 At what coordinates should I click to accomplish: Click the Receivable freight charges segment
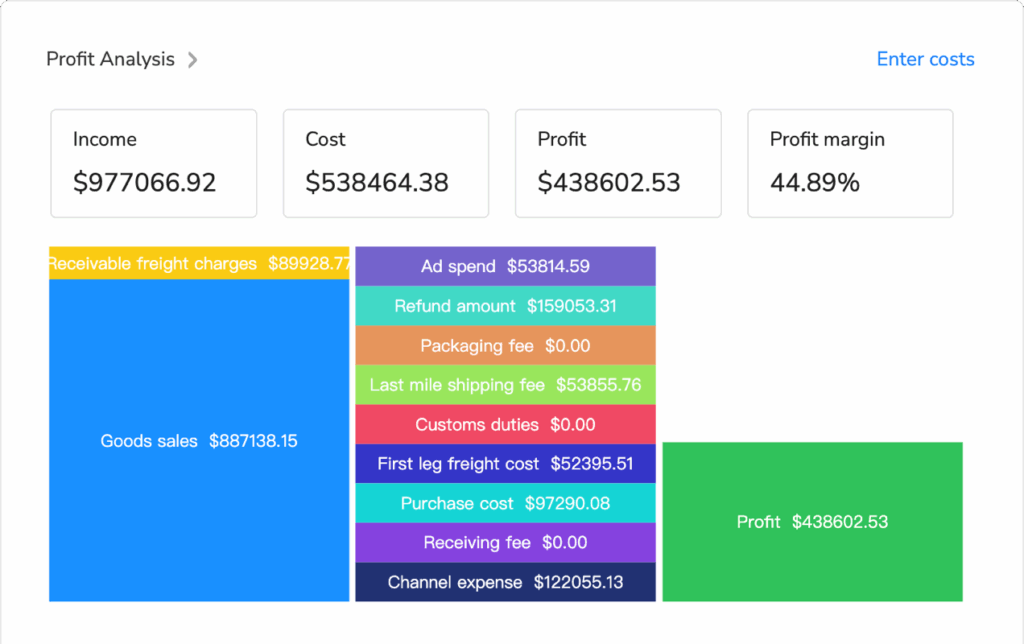point(198,264)
